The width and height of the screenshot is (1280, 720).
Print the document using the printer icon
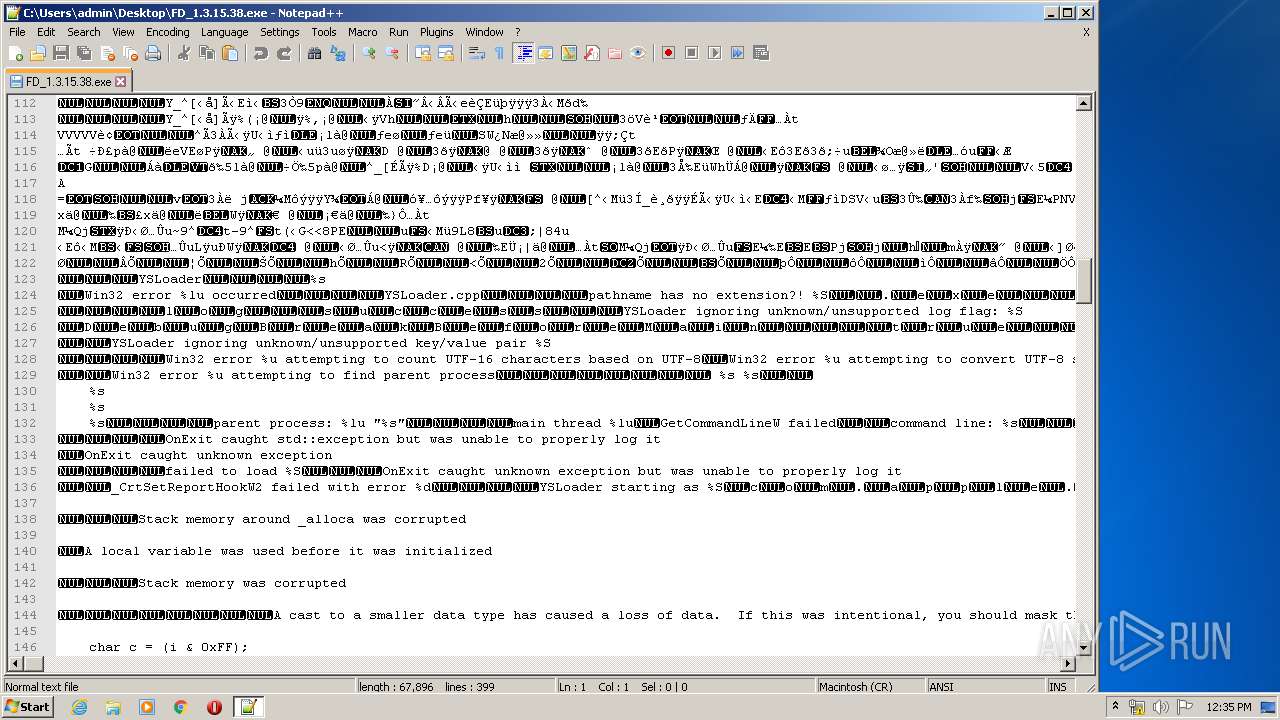coord(152,53)
